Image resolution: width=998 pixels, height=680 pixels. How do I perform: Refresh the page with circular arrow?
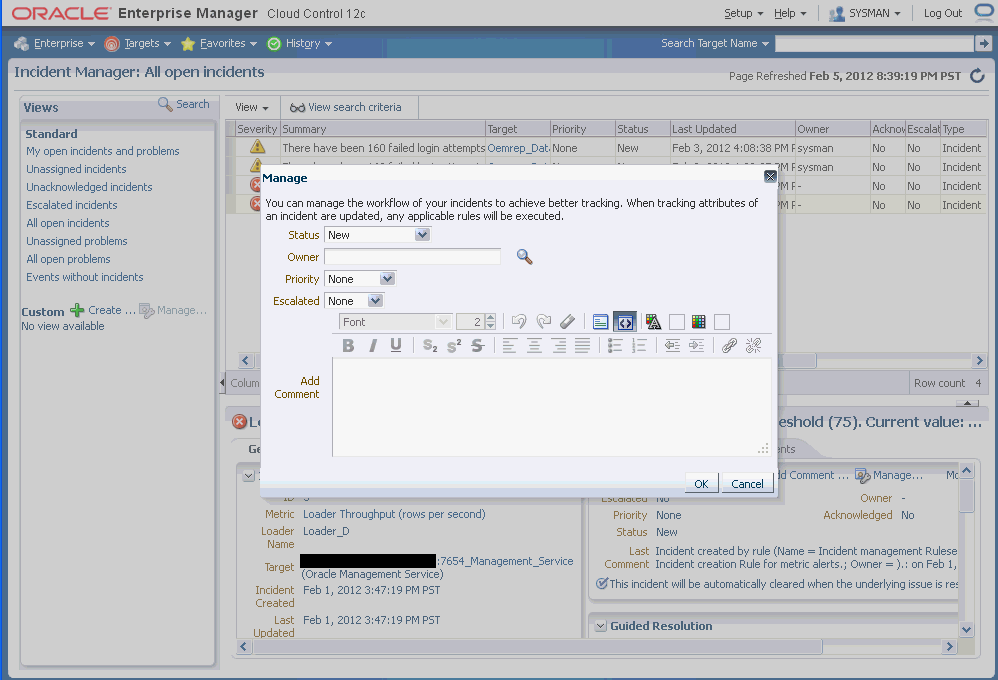pyautogui.click(x=977, y=76)
